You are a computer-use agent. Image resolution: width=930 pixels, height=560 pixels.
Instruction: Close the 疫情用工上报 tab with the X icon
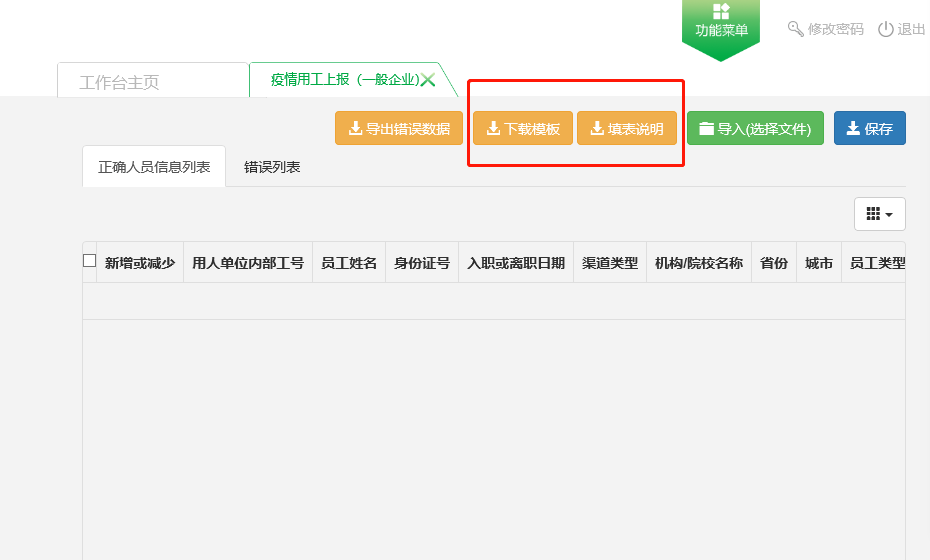428,80
